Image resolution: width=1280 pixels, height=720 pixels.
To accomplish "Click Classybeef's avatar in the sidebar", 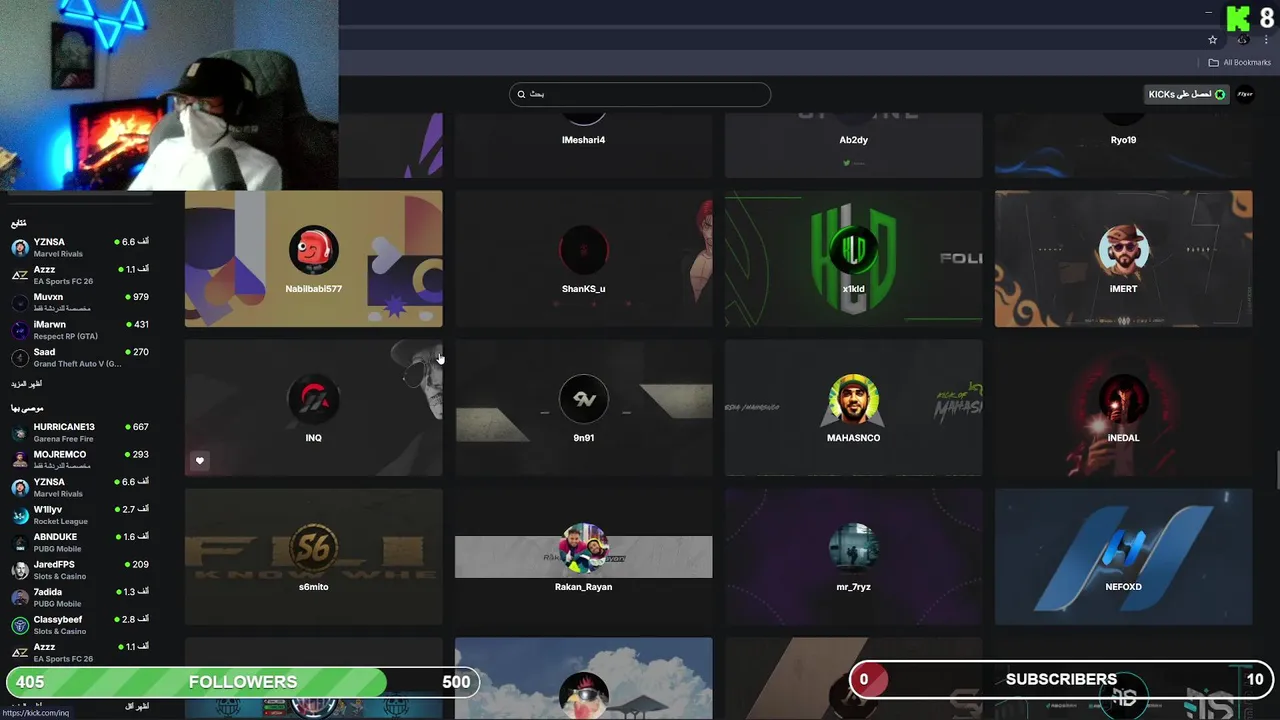I will 20,625.
